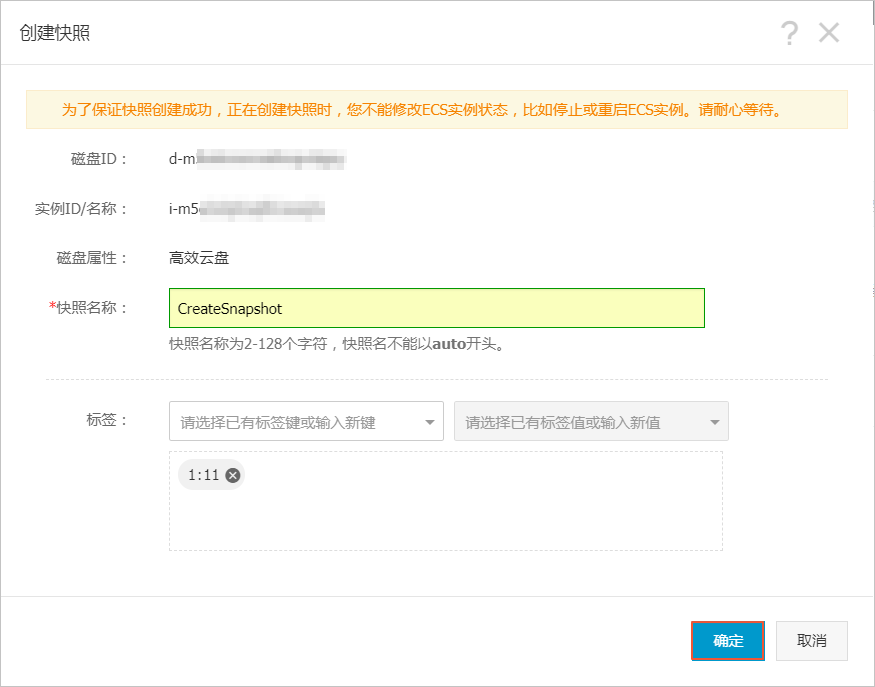
Task: Remove the 1:11 tag with its x icon
Action: (x=233, y=476)
